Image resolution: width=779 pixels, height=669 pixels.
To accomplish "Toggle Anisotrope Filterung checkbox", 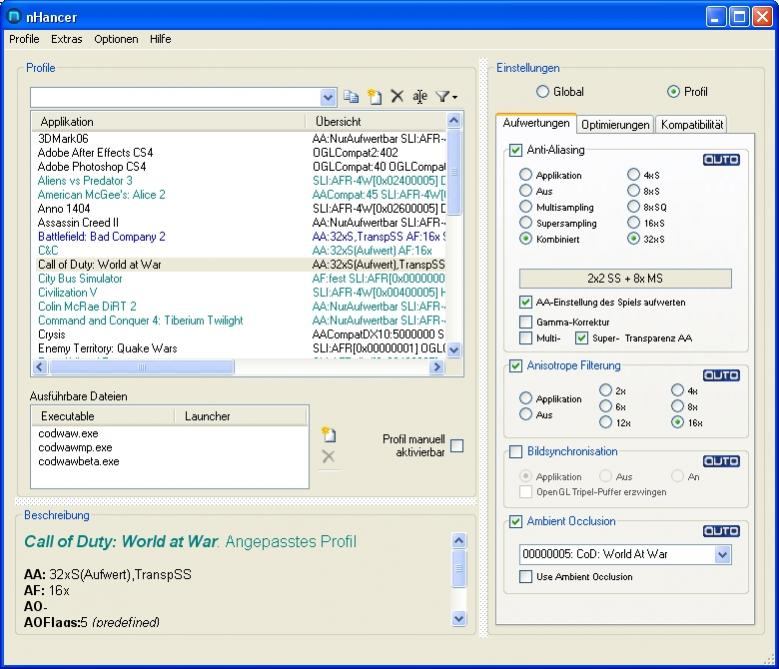I will (x=516, y=366).
